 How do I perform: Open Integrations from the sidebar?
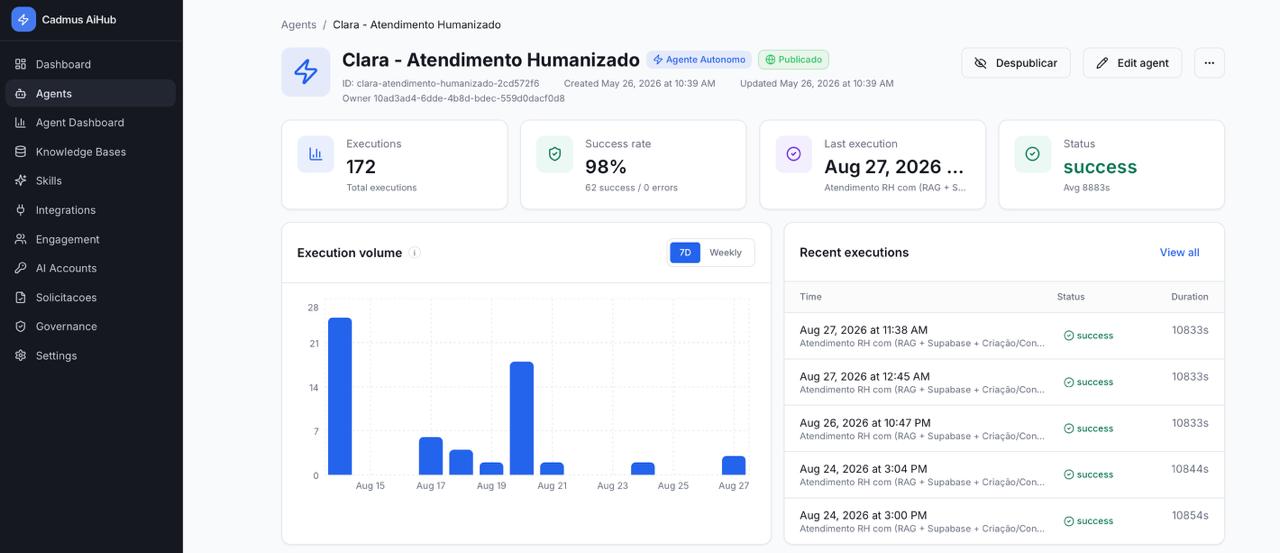click(x=91, y=210)
